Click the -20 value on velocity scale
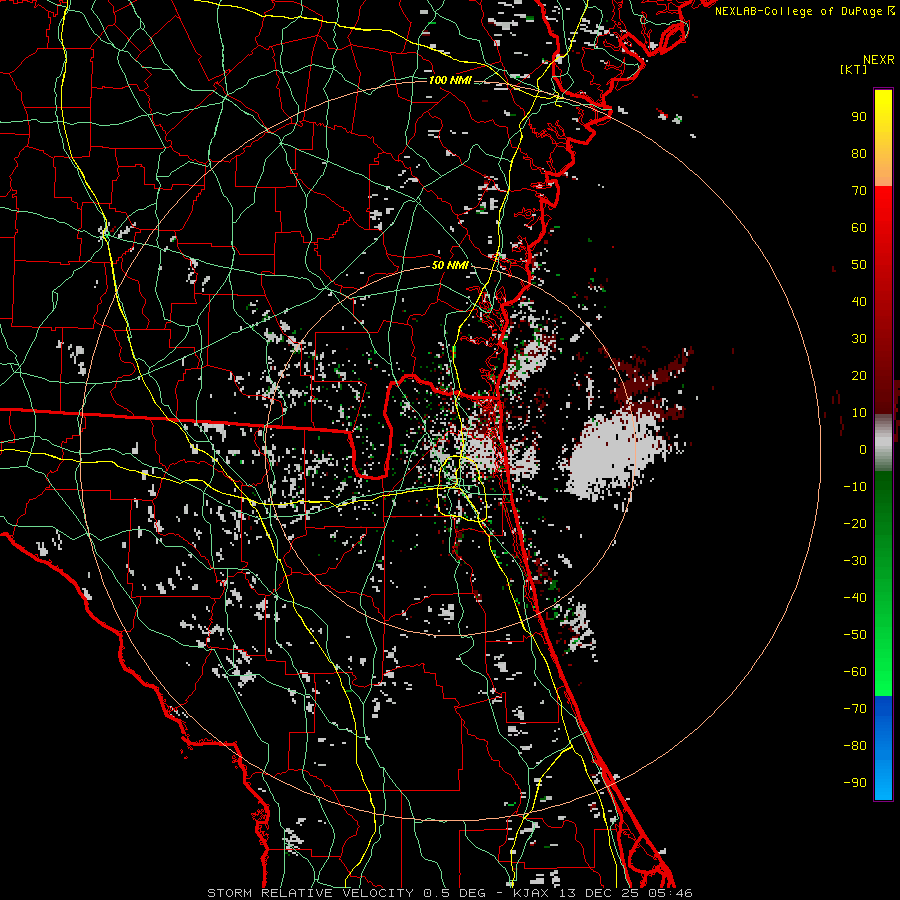The width and height of the screenshot is (900, 900). (855, 524)
